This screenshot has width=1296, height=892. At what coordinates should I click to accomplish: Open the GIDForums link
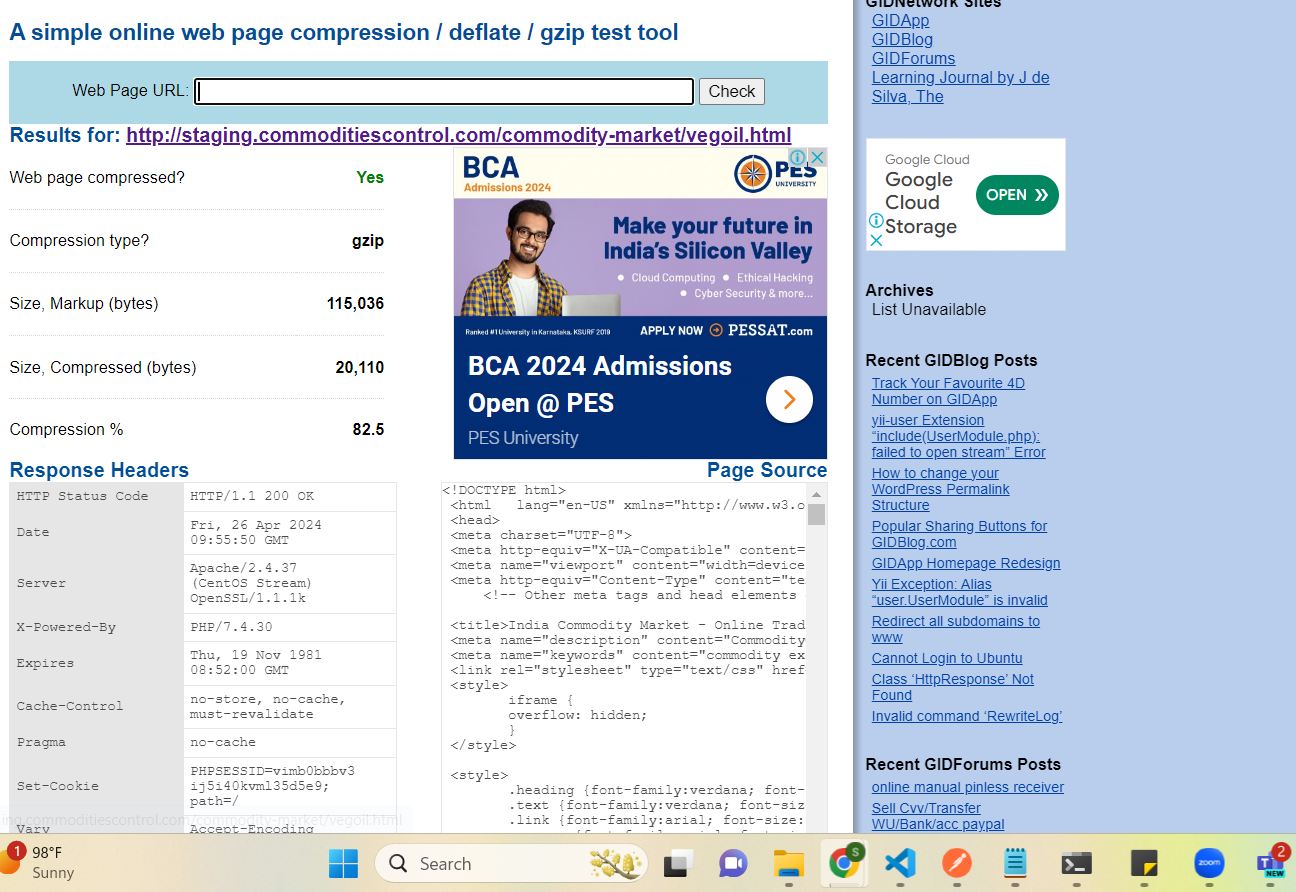pyautogui.click(x=913, y=58)
